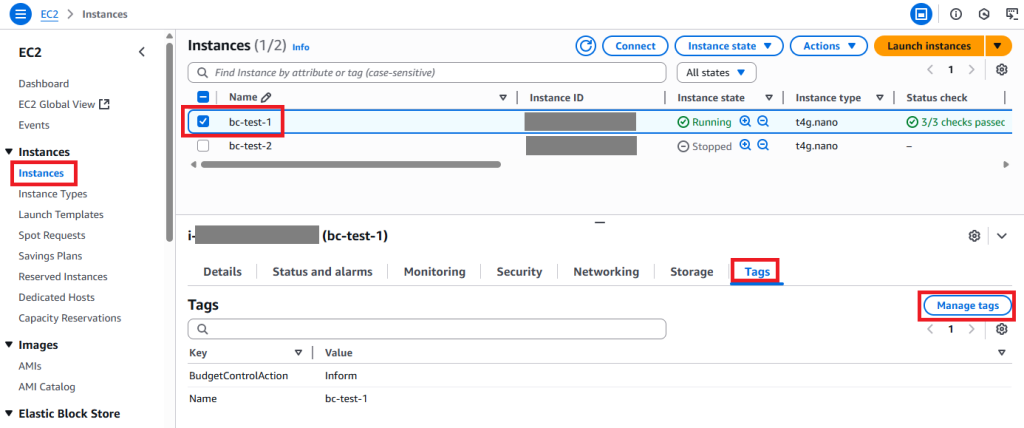
Task: Open Launch Templates in the sidebar
Action: coord(61,214)
